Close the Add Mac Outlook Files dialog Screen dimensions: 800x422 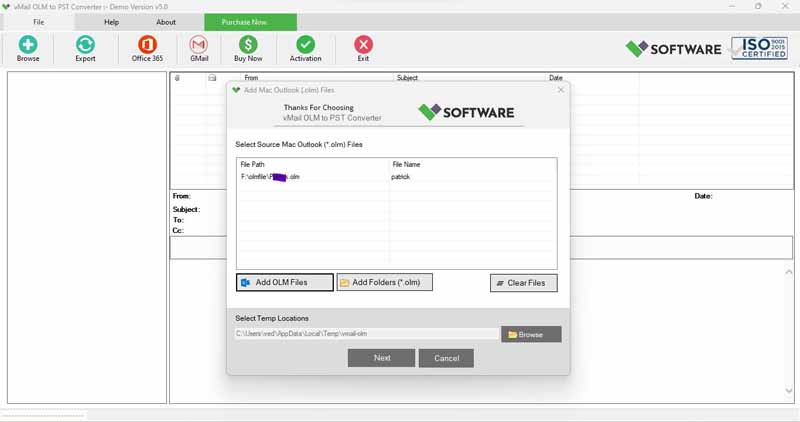(561, 90)
